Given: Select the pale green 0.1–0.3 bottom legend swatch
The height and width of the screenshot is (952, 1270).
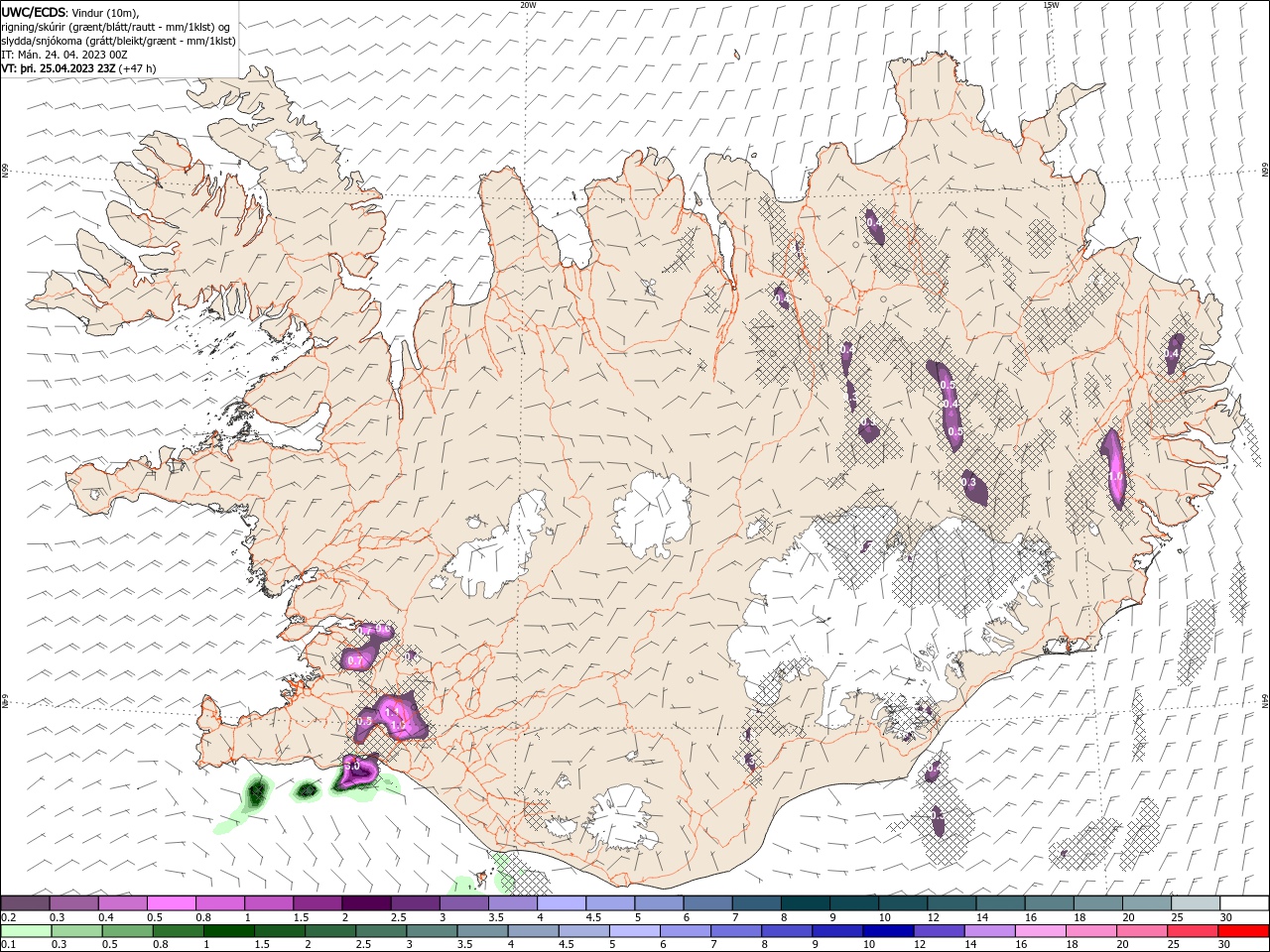Looking at the screenshot, I should pos(26,931).
